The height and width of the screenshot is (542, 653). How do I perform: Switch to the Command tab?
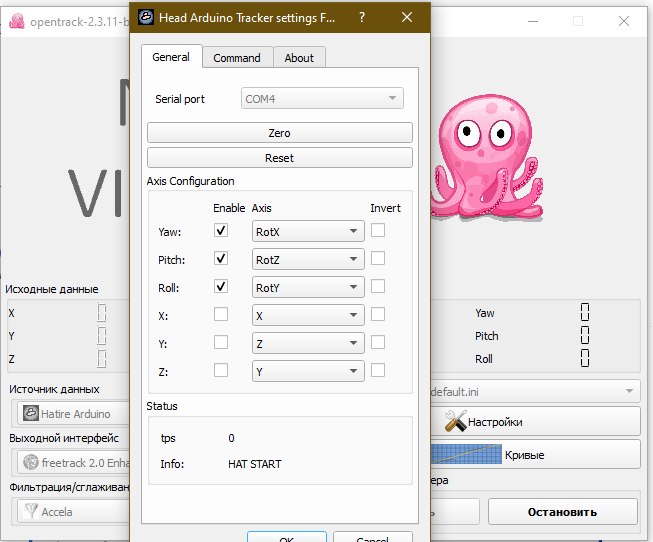click(237, 58)
